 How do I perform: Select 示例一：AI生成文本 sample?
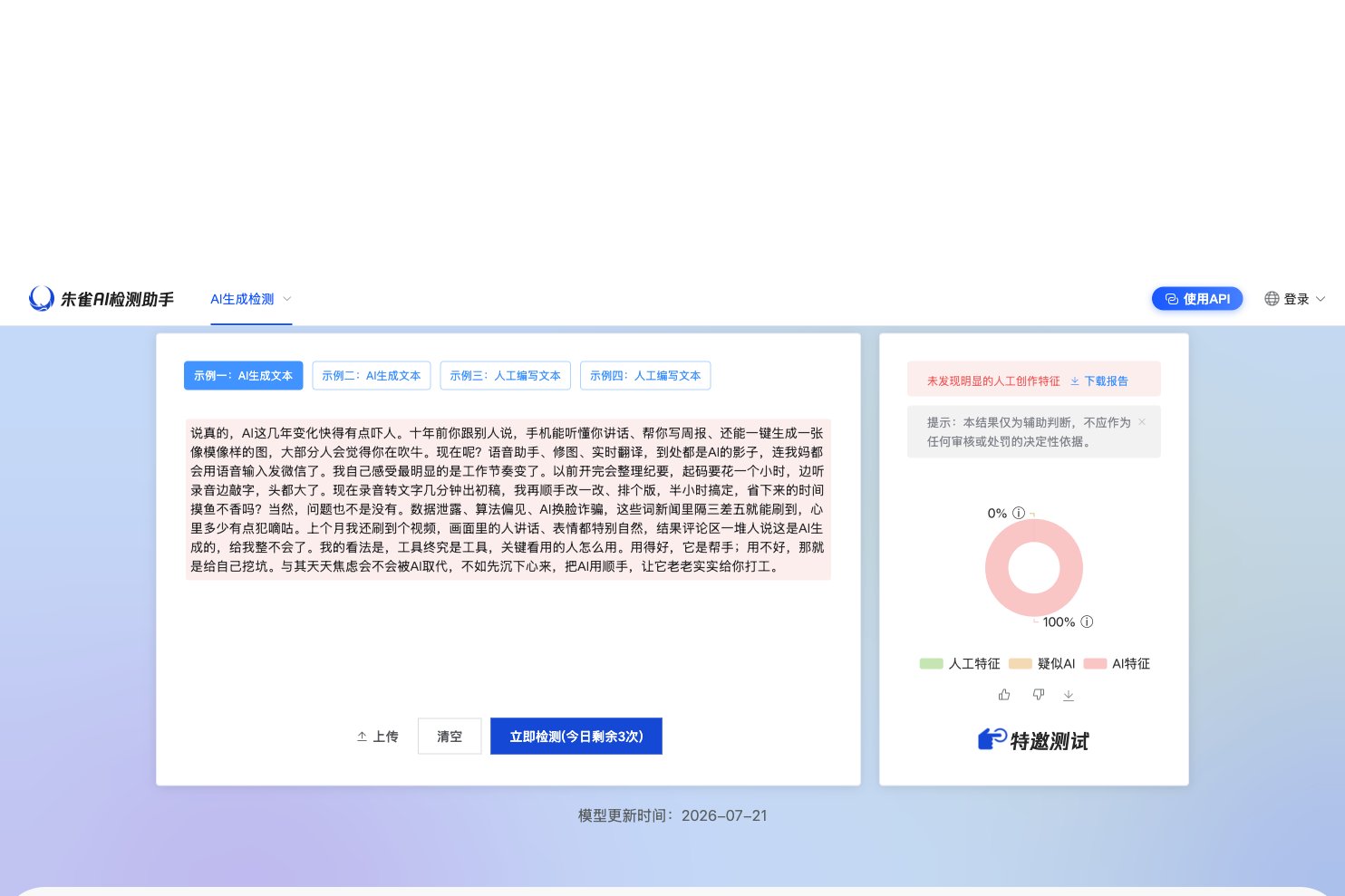coord(243,376)
